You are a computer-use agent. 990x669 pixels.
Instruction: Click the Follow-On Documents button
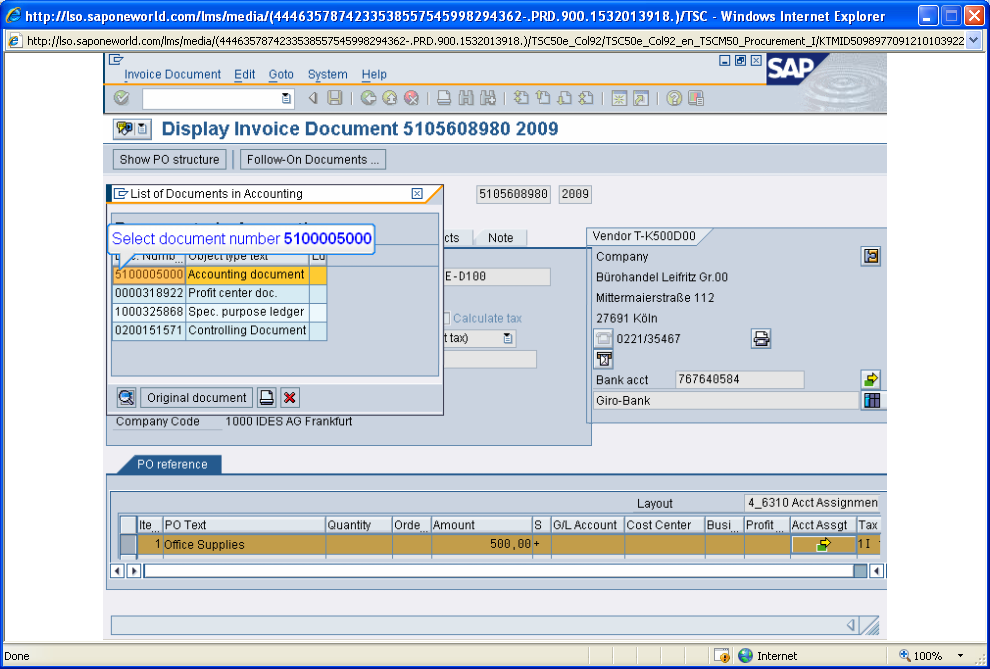pyautogui.click(x=313, y=160)
